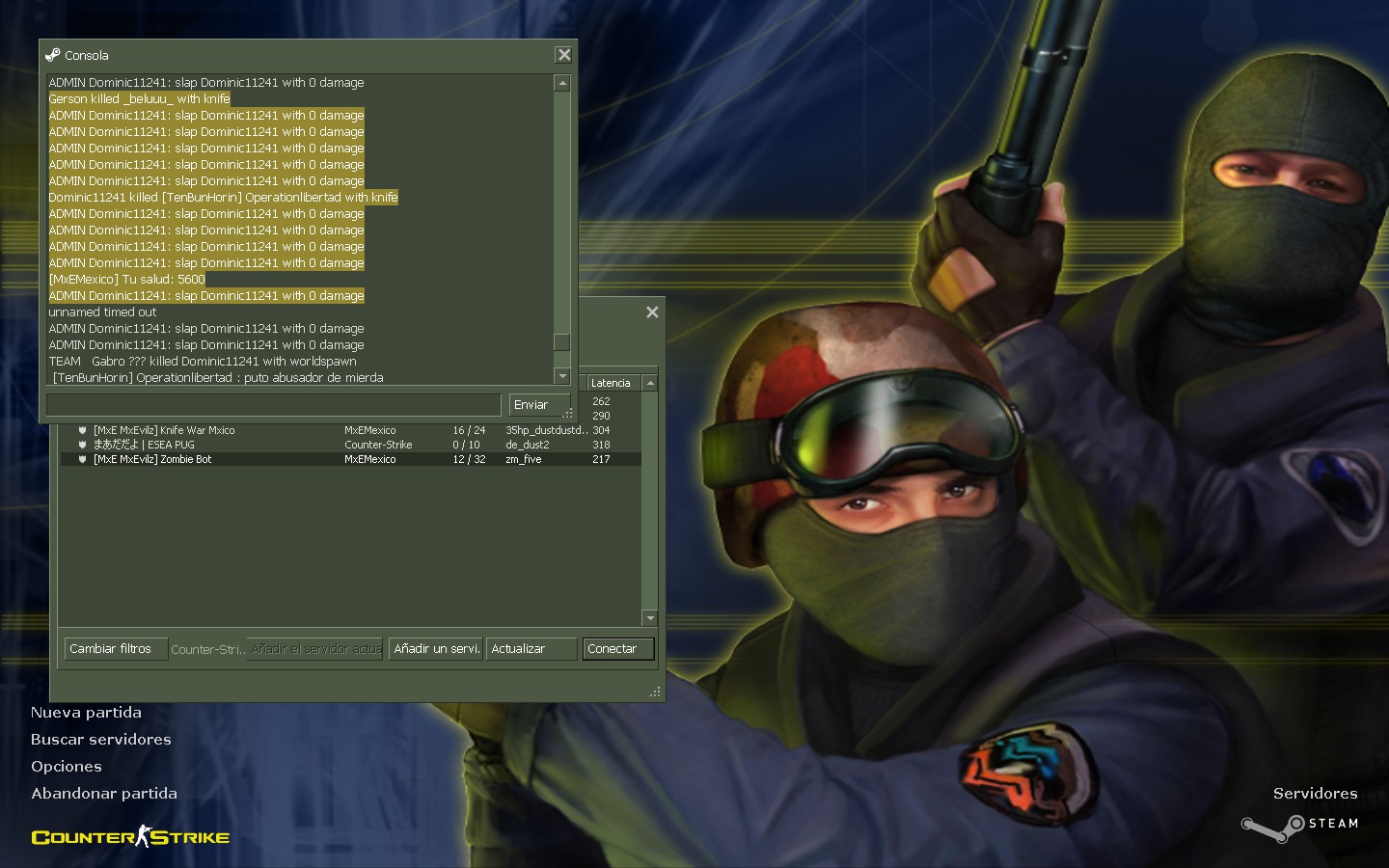
Task: Click the Steam logo at bottom right
Action: tap(1299, 827)
